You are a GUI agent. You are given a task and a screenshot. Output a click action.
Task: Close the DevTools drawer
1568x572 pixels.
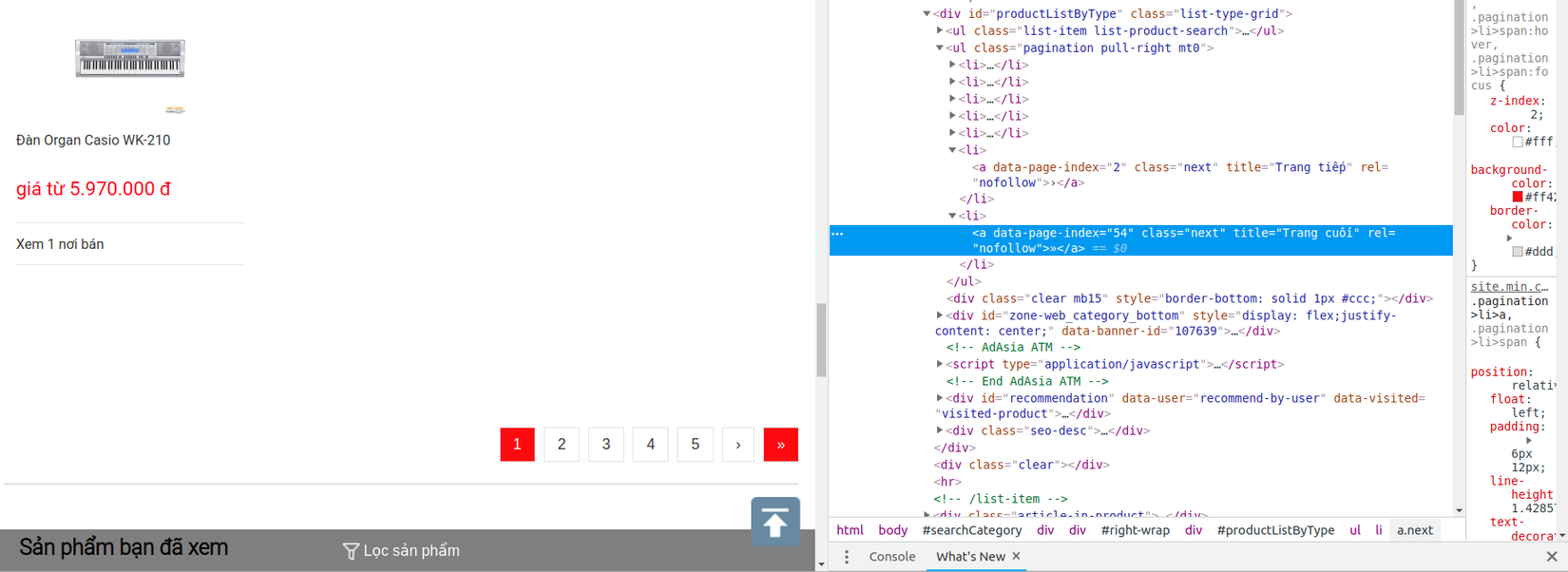[x=1552, y=557]
